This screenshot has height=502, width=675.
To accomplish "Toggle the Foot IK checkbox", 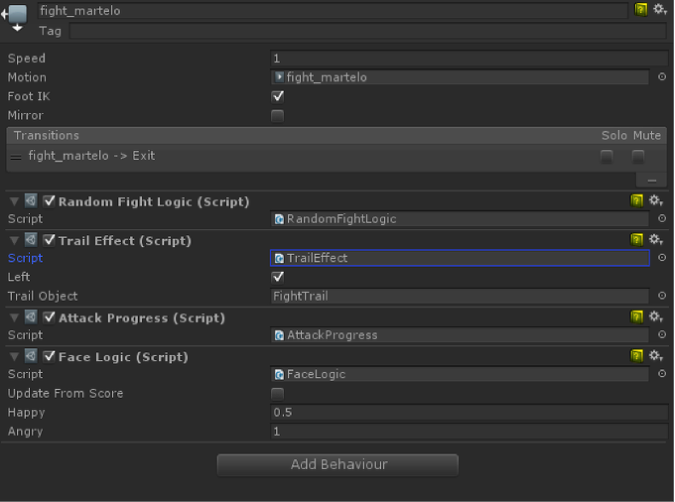I will [x=278, y=96].
